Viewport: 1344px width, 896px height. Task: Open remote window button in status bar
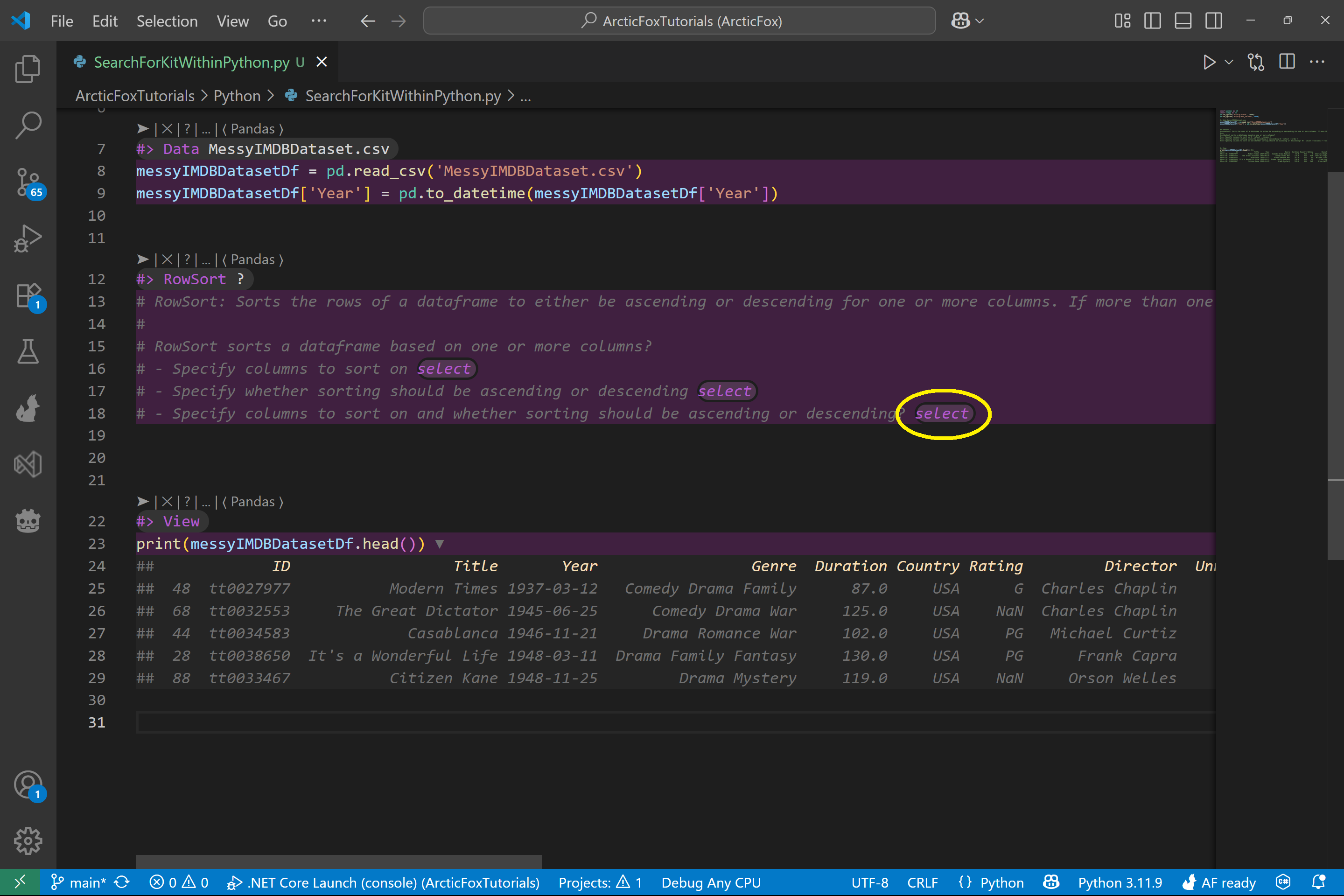pos(20,883)
